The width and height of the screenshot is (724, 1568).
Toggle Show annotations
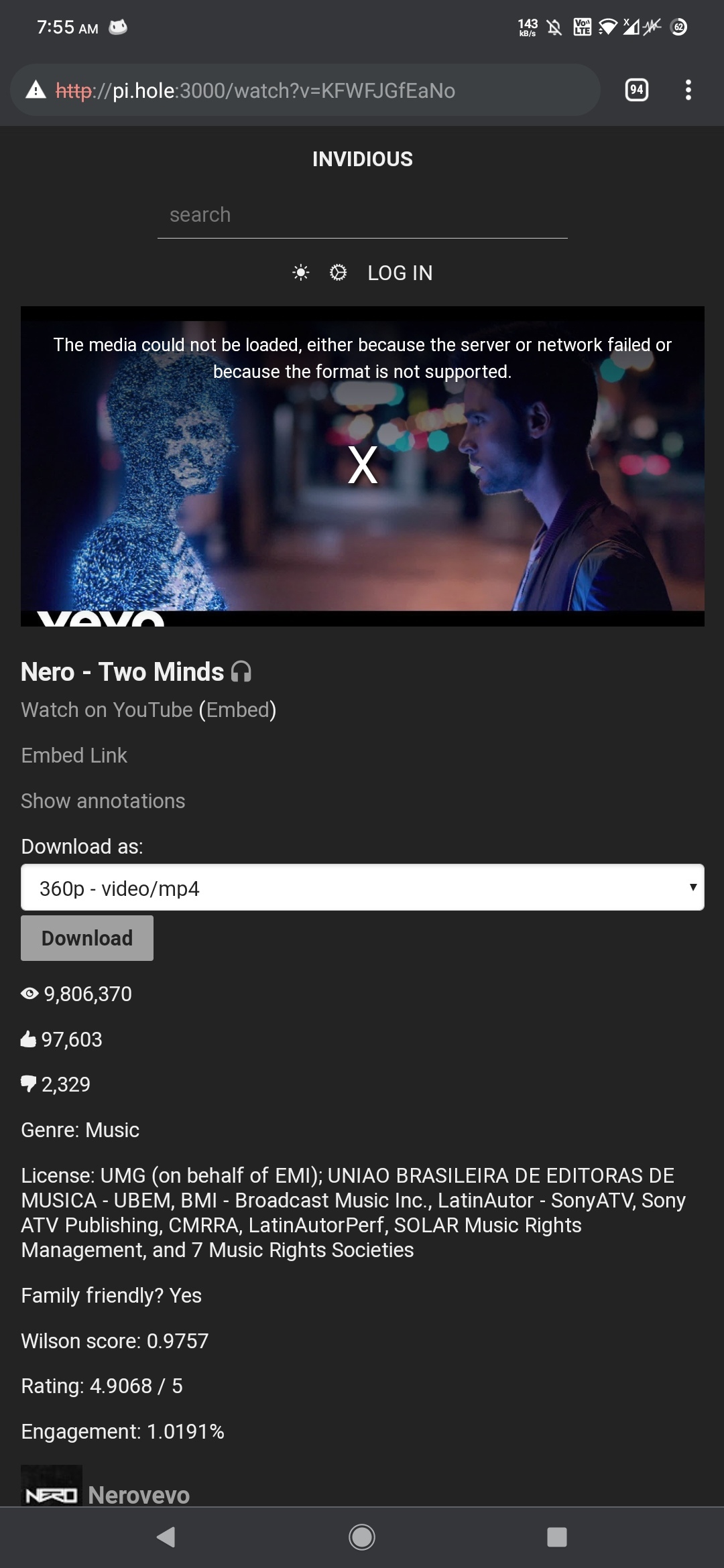103,801
